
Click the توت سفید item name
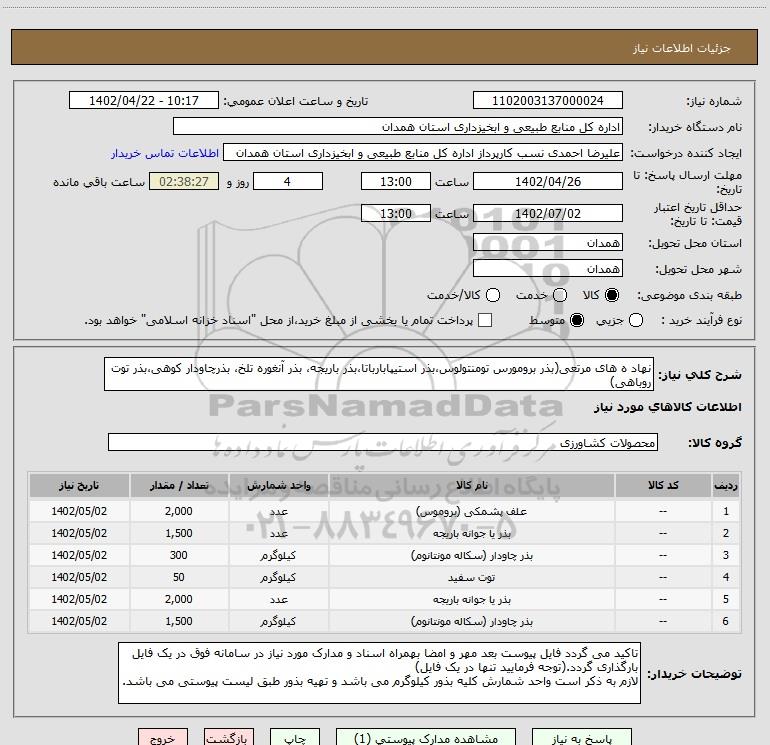[x=471, y=578]
